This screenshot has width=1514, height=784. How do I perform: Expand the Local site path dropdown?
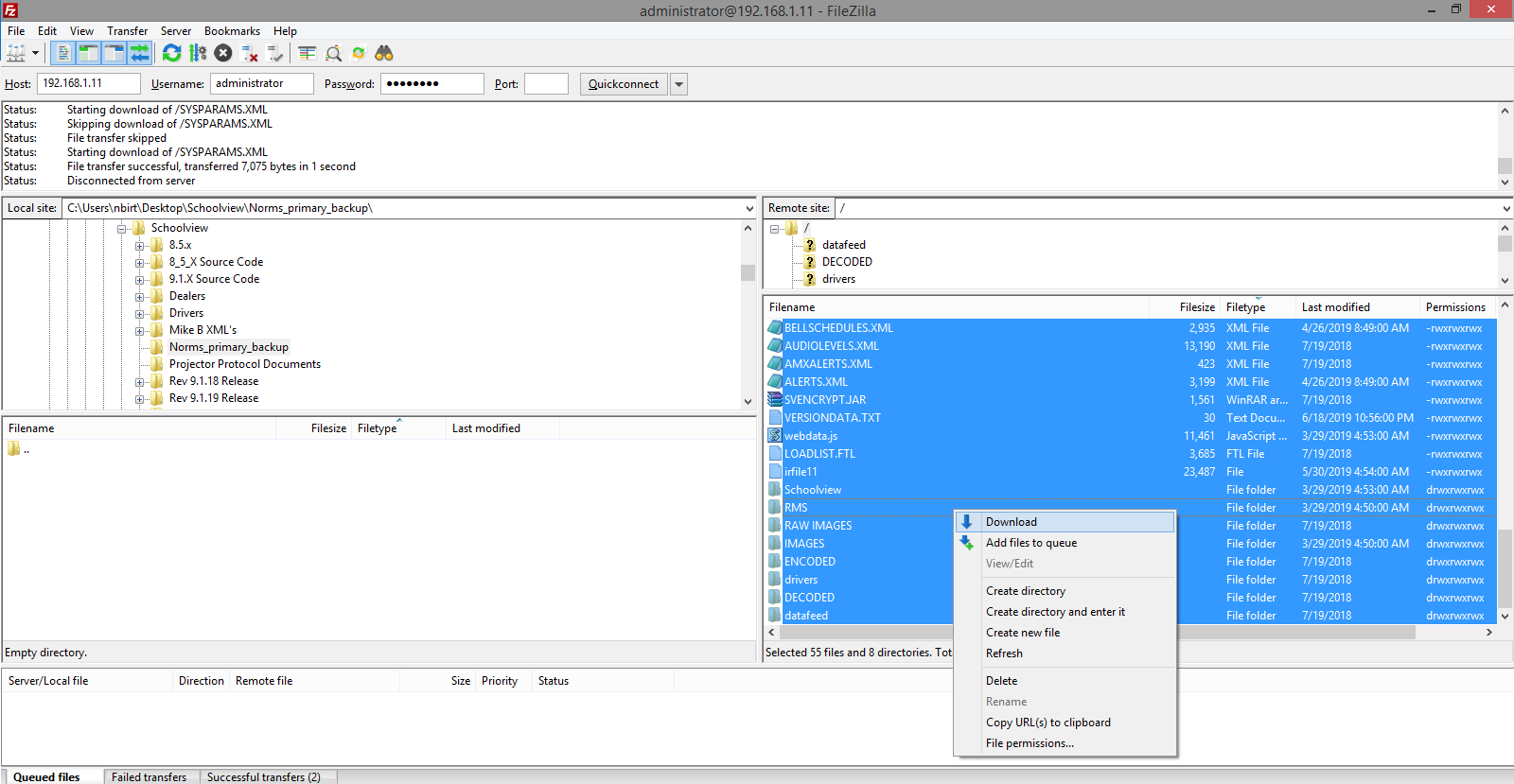click(748, 208)
